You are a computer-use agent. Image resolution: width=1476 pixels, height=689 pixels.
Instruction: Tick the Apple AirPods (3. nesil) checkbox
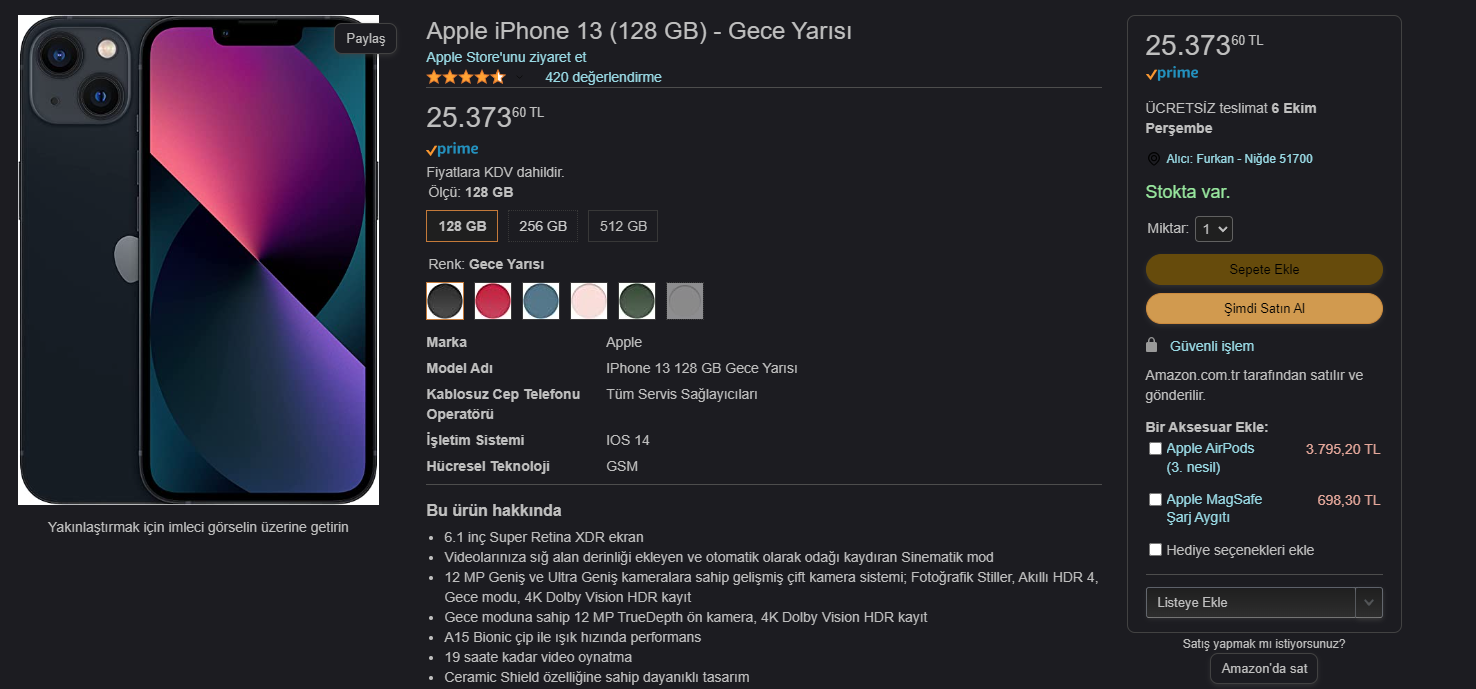click(x=1155, y=449)
